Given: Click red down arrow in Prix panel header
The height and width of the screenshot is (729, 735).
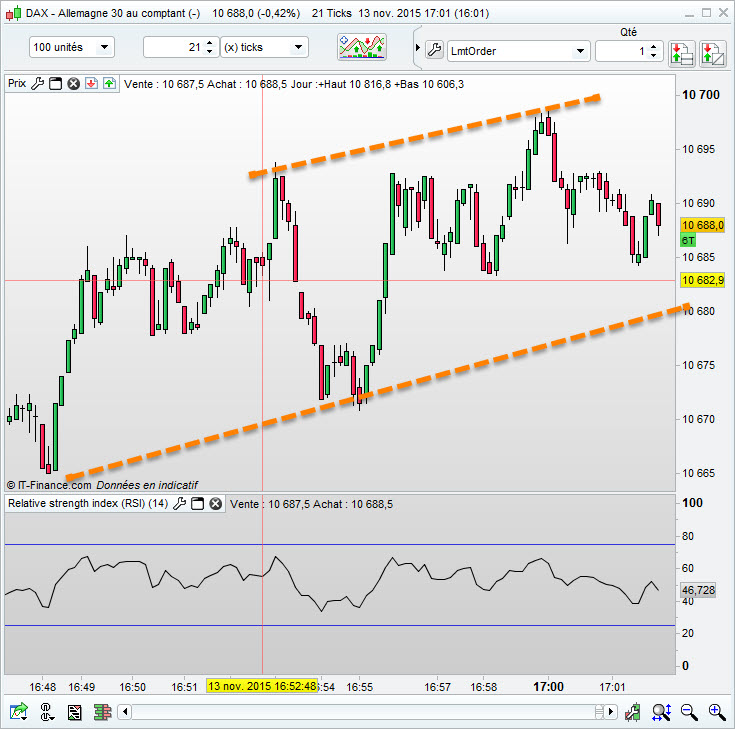Looking at the screenshot, I should point(91,84).
